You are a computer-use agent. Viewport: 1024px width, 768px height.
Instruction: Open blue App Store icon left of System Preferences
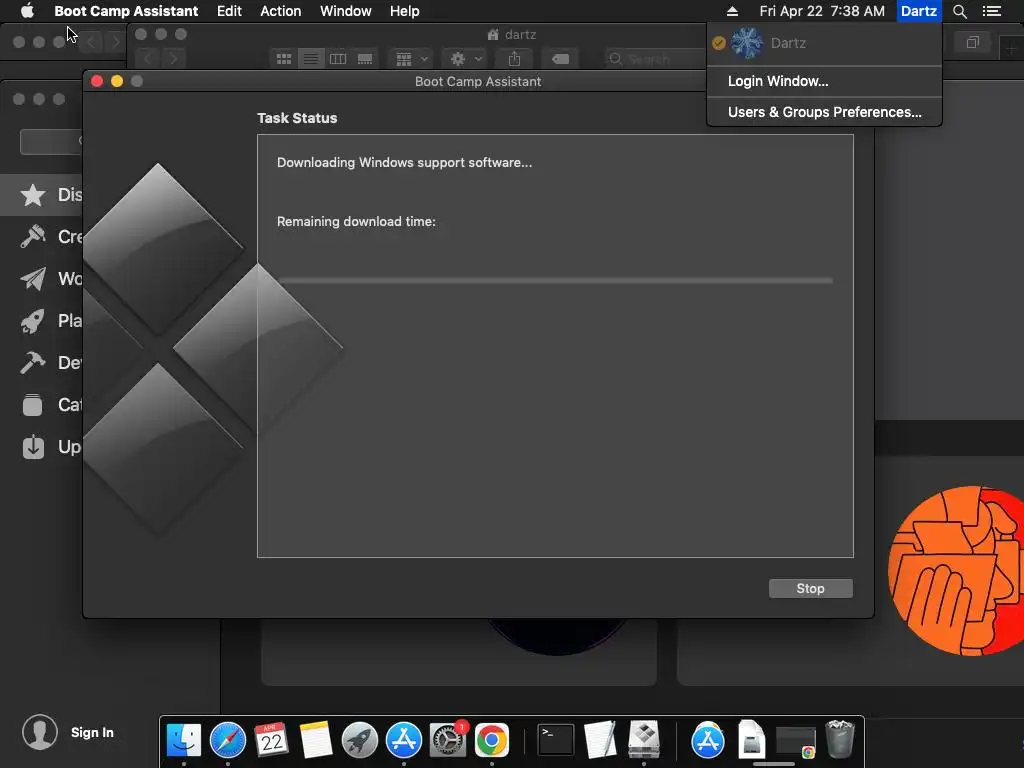click(404, 740)
